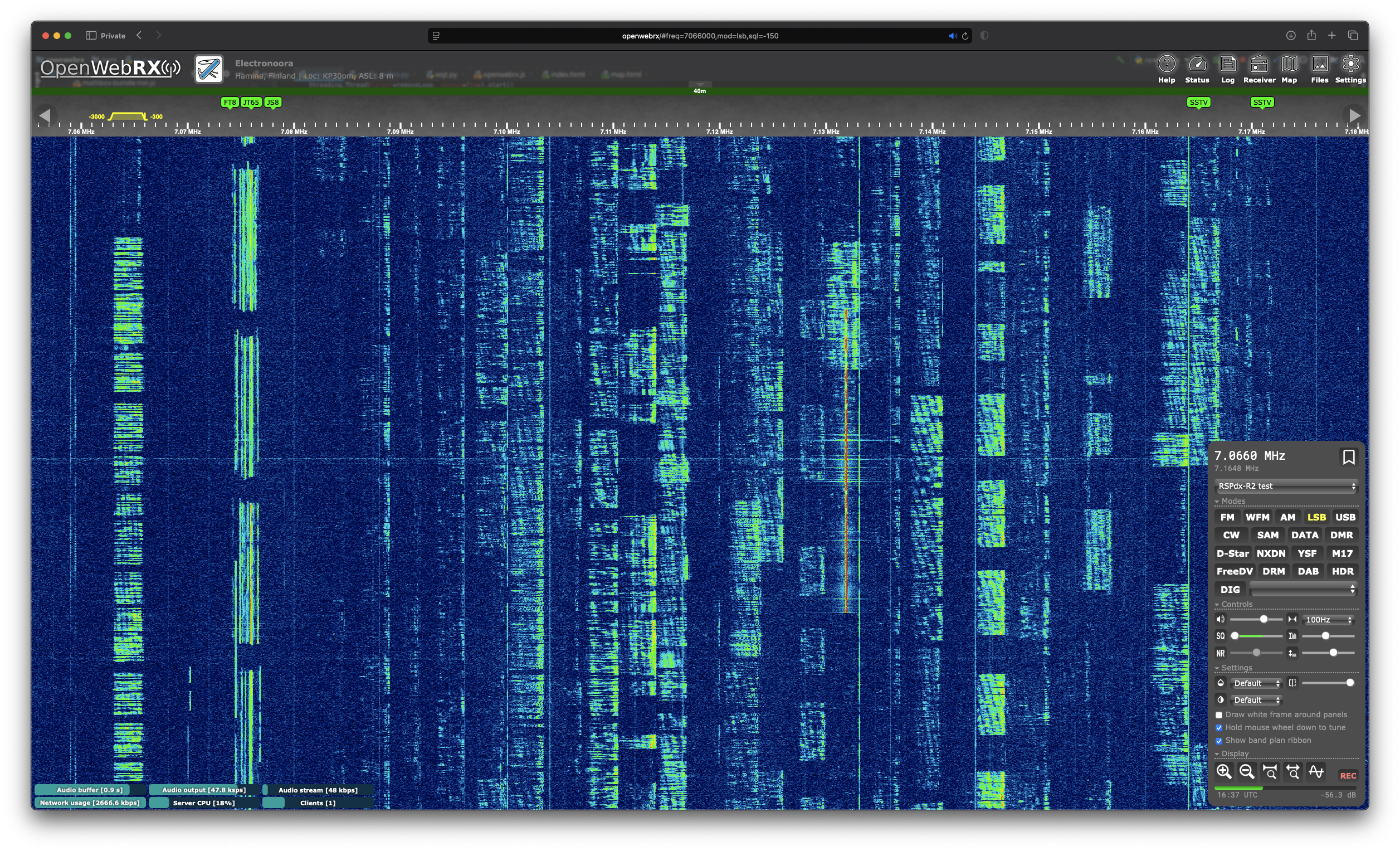The image size is (1400, 851).
Task: Select the CW mode
Action: pos(1231,535)
